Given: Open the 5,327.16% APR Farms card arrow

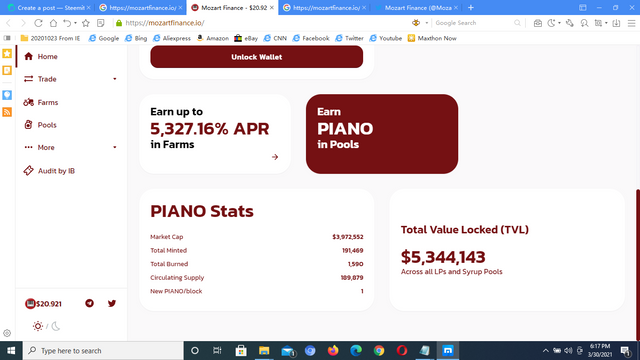Looking at the screenshot, I should [275, 157].
